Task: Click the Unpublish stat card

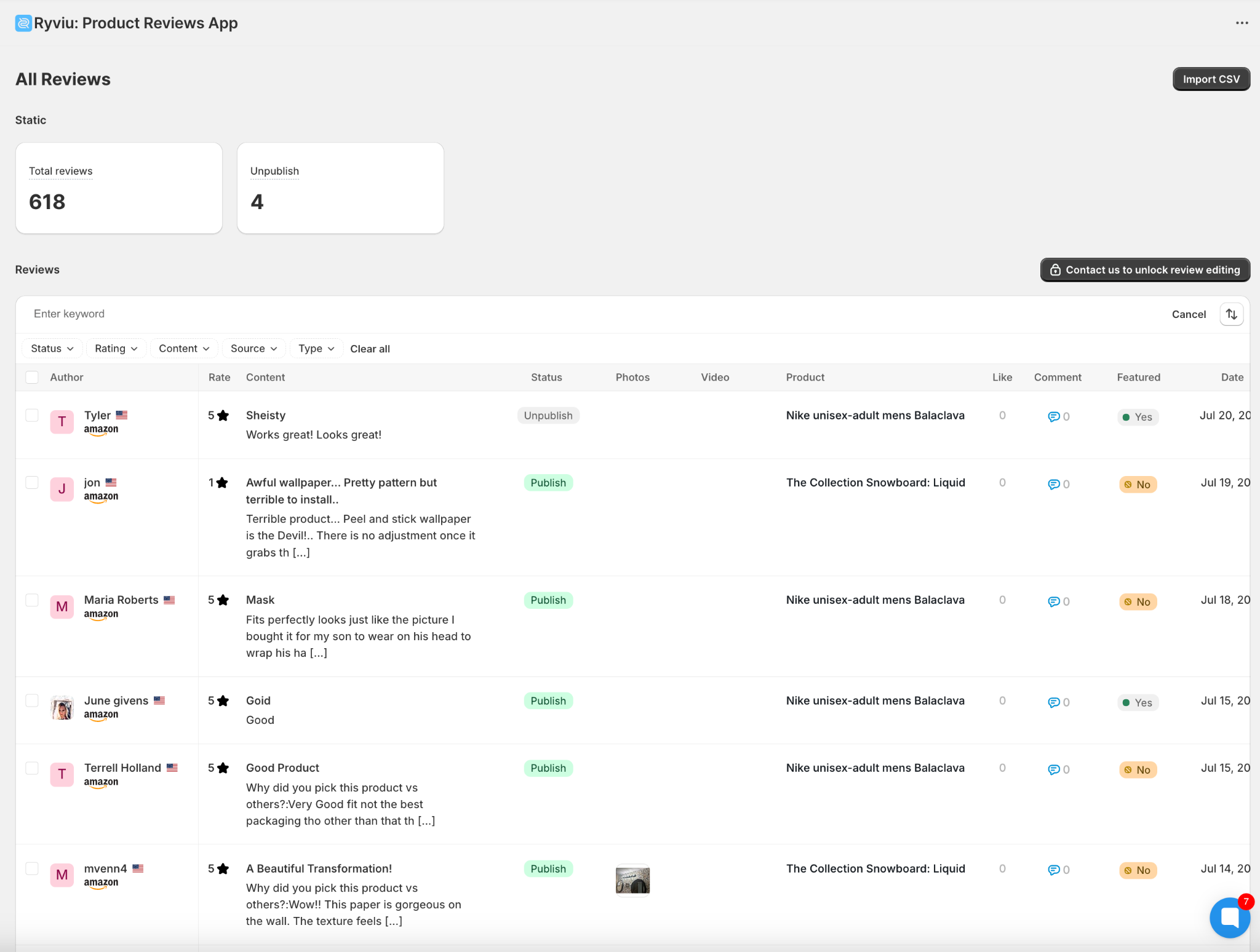Action: pyautogui.click(x=340, y=188)
